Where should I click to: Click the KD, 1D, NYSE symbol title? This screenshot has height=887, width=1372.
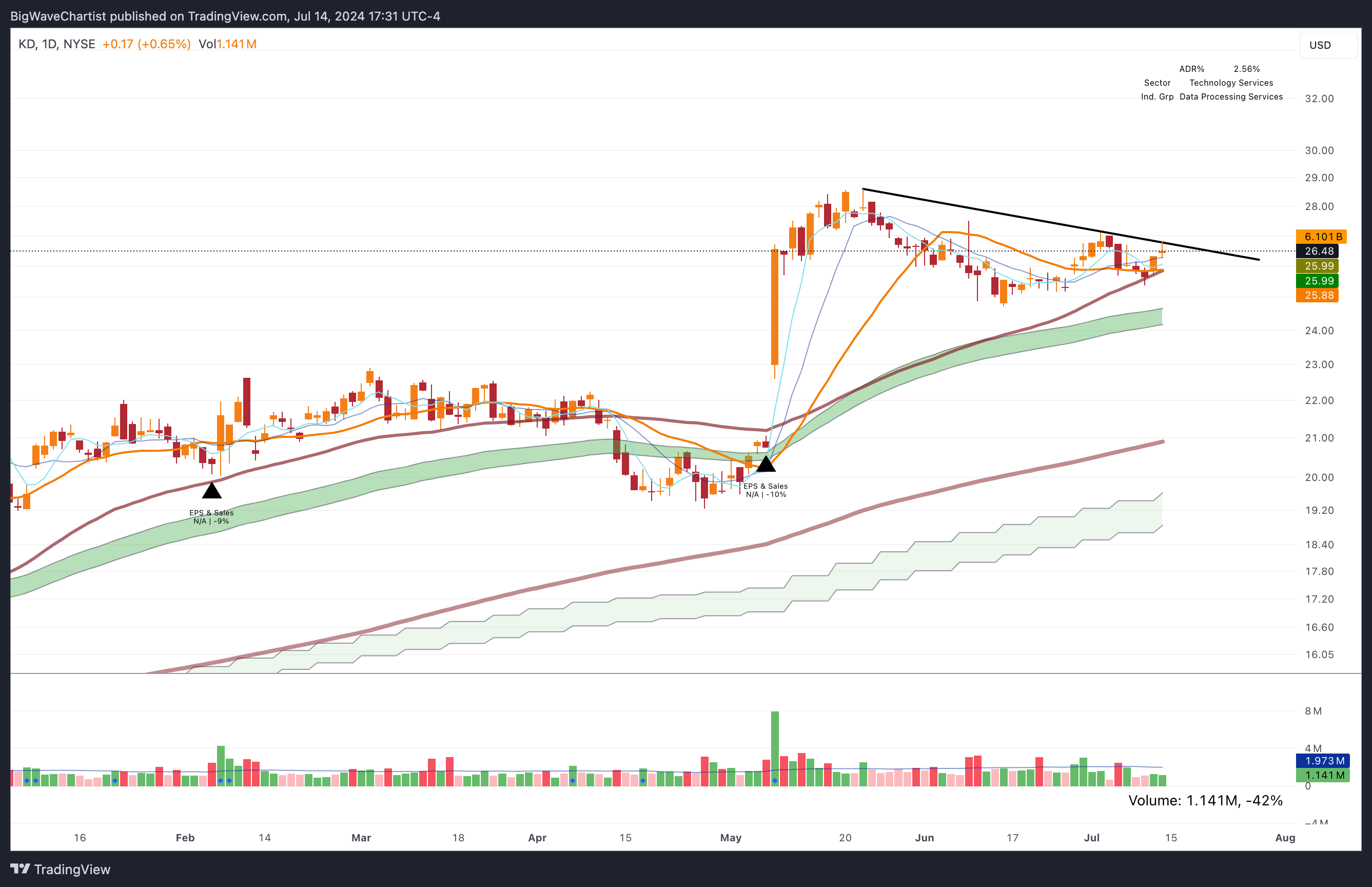(56, 44)
